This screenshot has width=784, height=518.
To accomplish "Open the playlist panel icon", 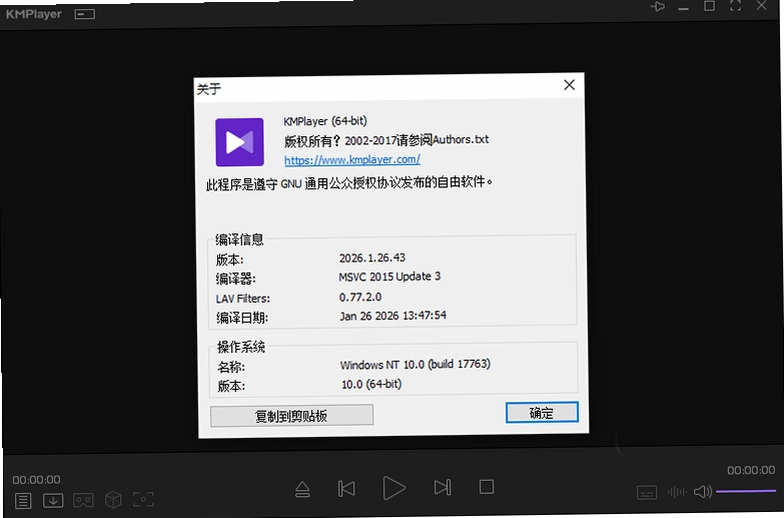I will point(23,500).
